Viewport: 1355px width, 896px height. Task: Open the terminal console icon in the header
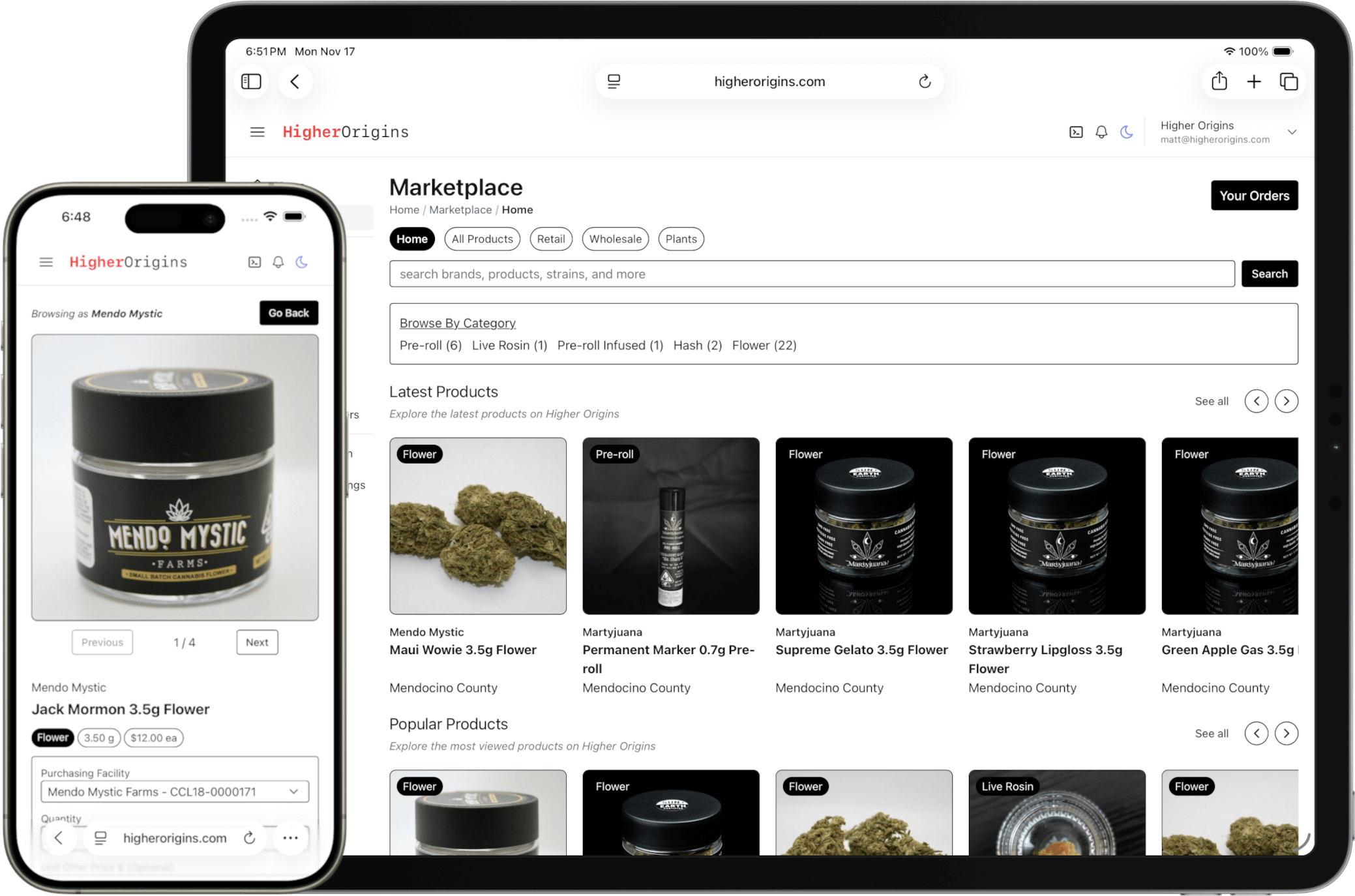pos(1075,132)
